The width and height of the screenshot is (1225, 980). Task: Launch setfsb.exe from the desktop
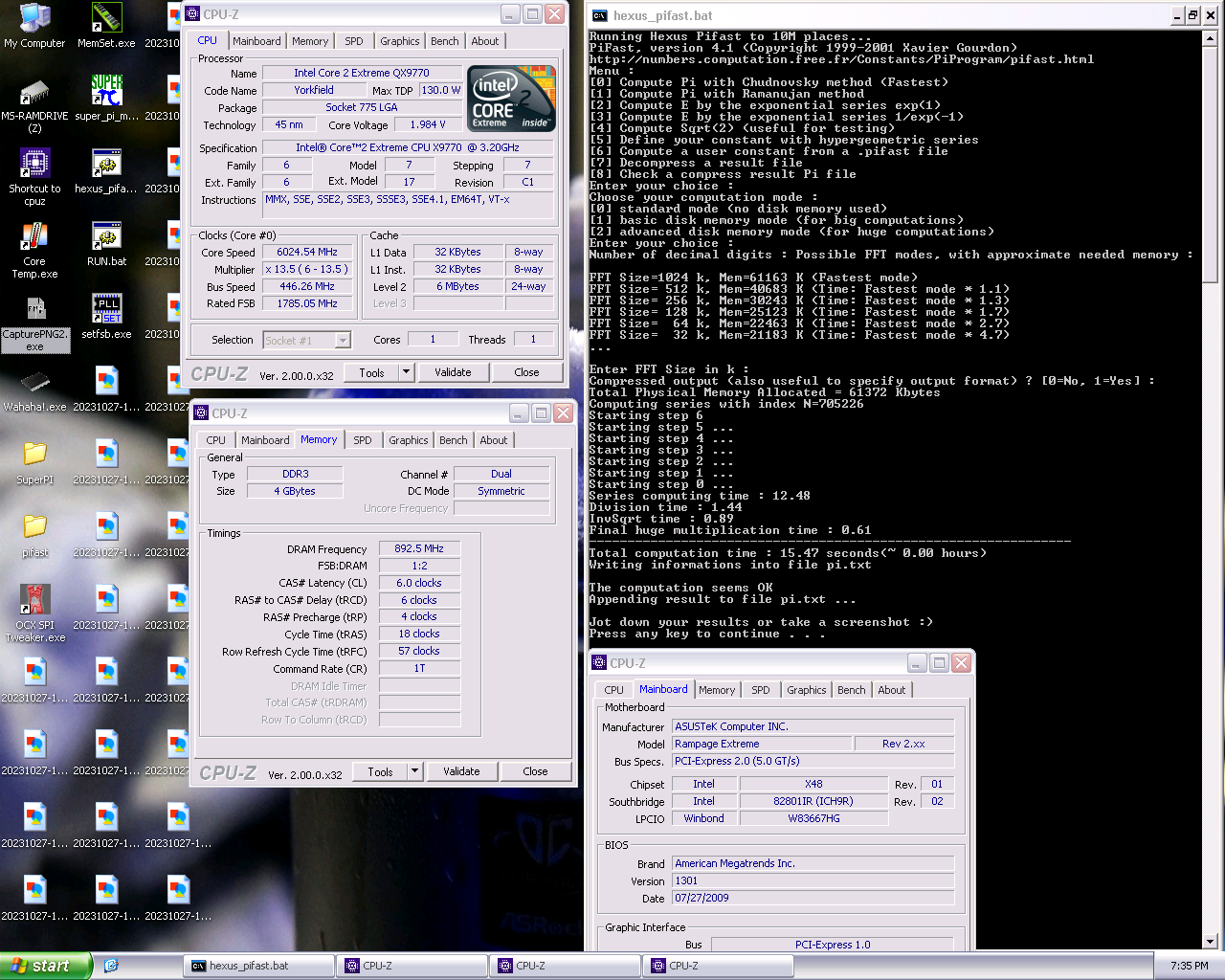click(106, 317)
